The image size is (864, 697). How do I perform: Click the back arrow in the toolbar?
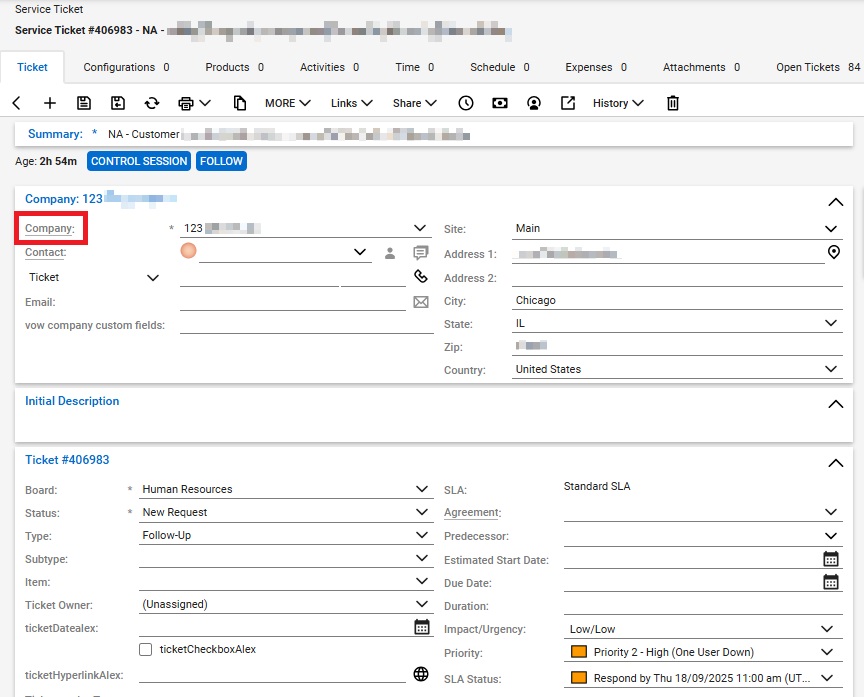tap(17, 103)
